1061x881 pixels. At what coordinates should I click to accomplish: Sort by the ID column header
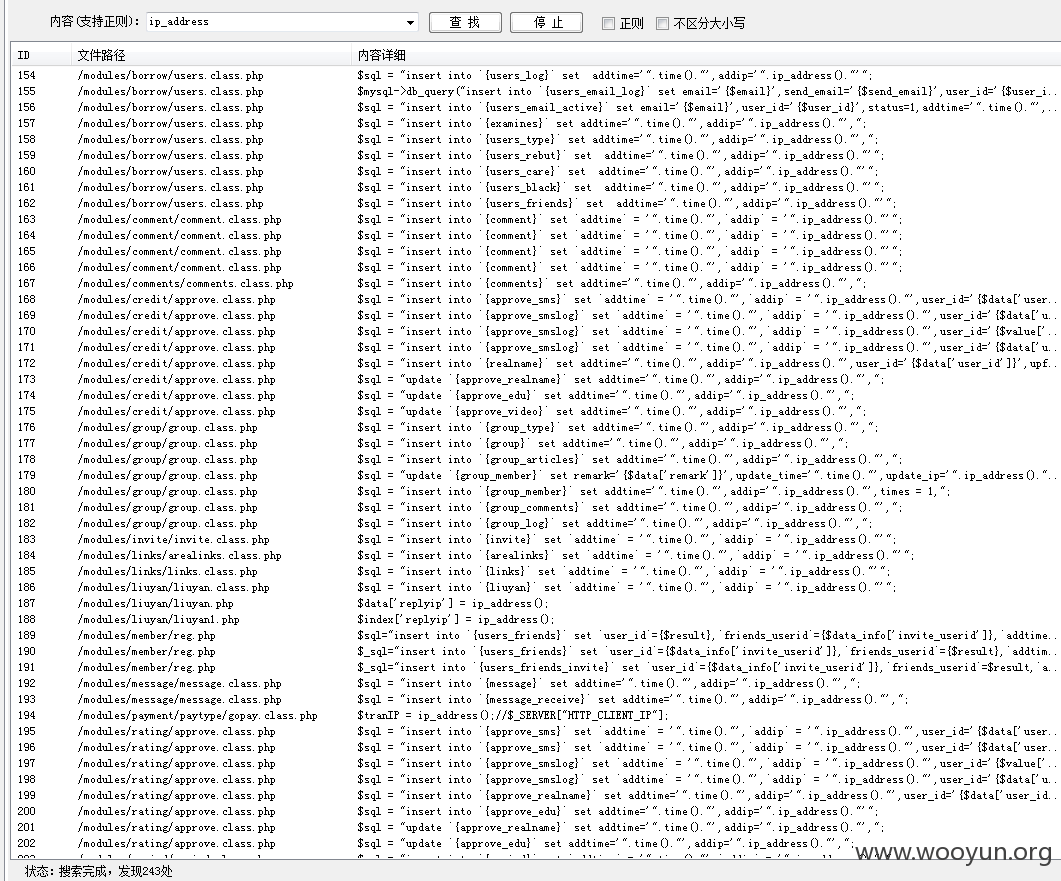41,55
